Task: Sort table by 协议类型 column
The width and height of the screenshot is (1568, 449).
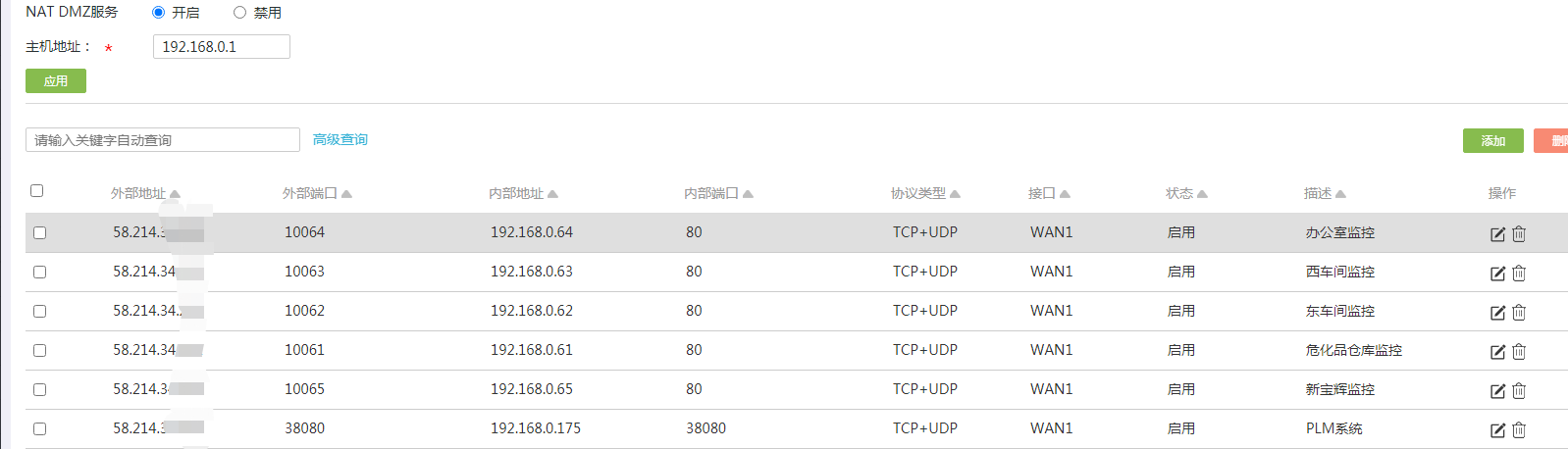Action: pos(924,194)
